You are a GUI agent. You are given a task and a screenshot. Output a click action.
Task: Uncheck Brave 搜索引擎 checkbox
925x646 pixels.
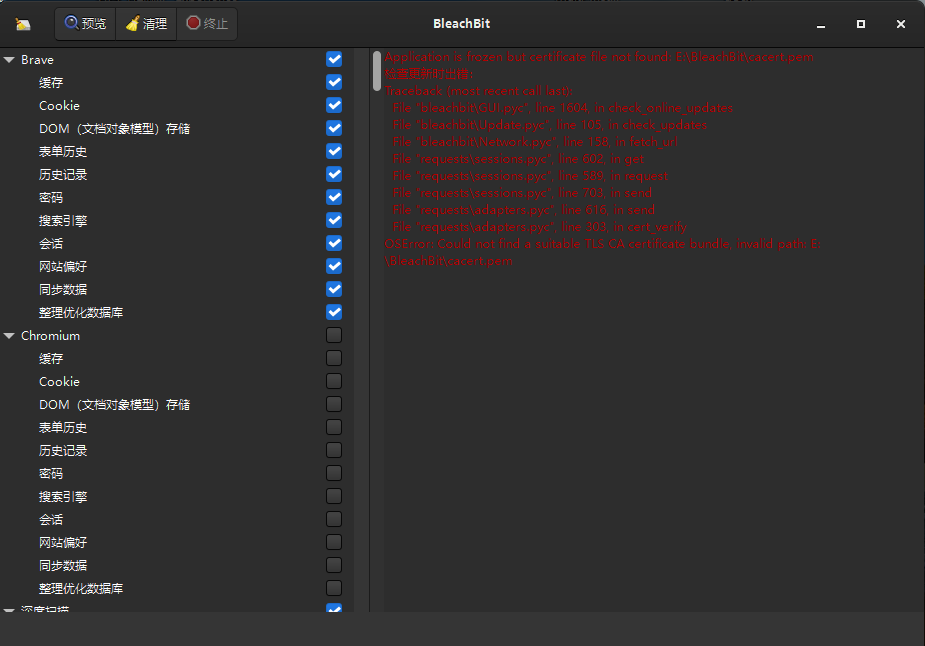(x=334, y=220)
